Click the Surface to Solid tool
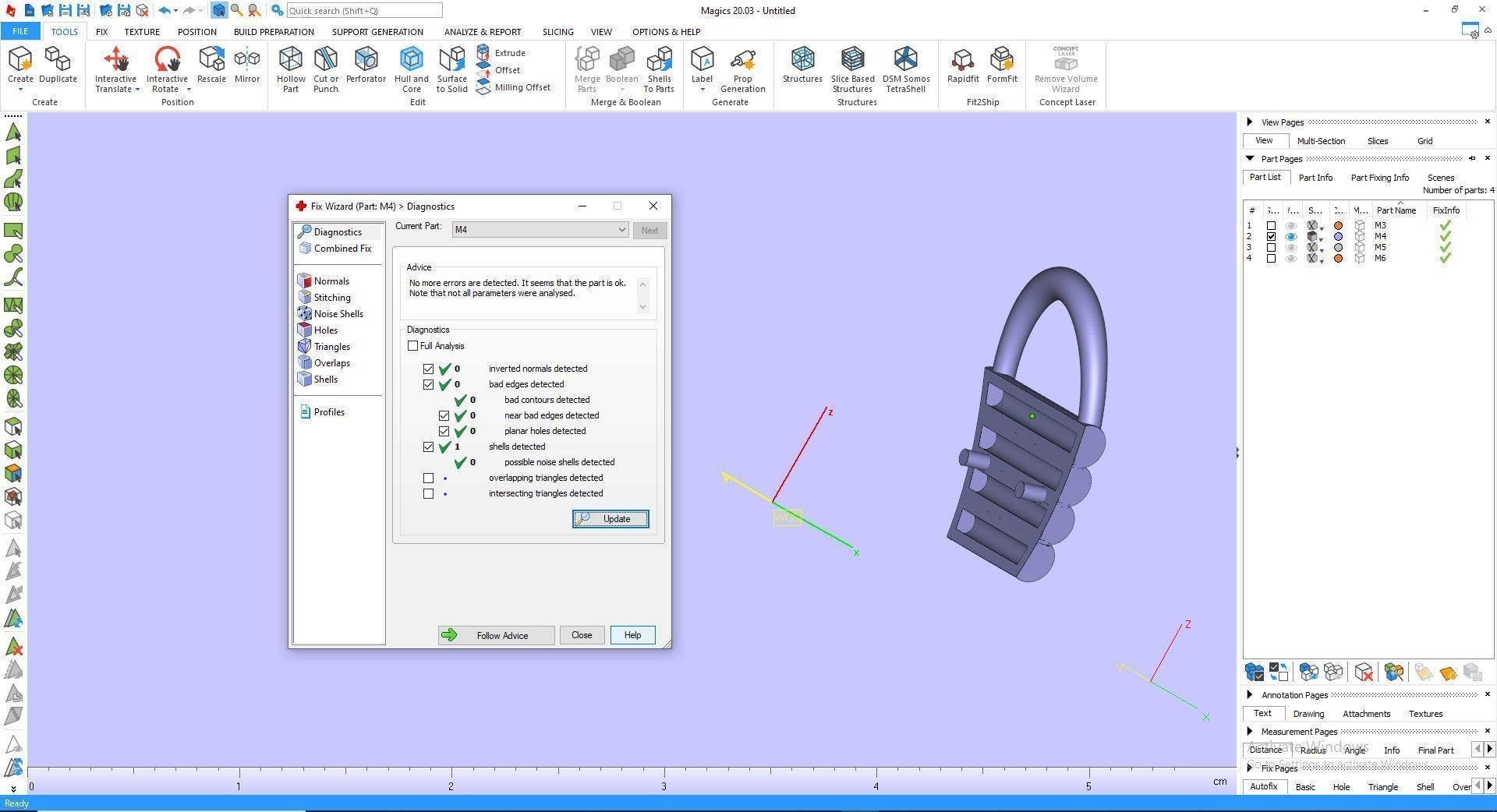The height and width of the screenshot is (812, 1497). pos(452,69)
